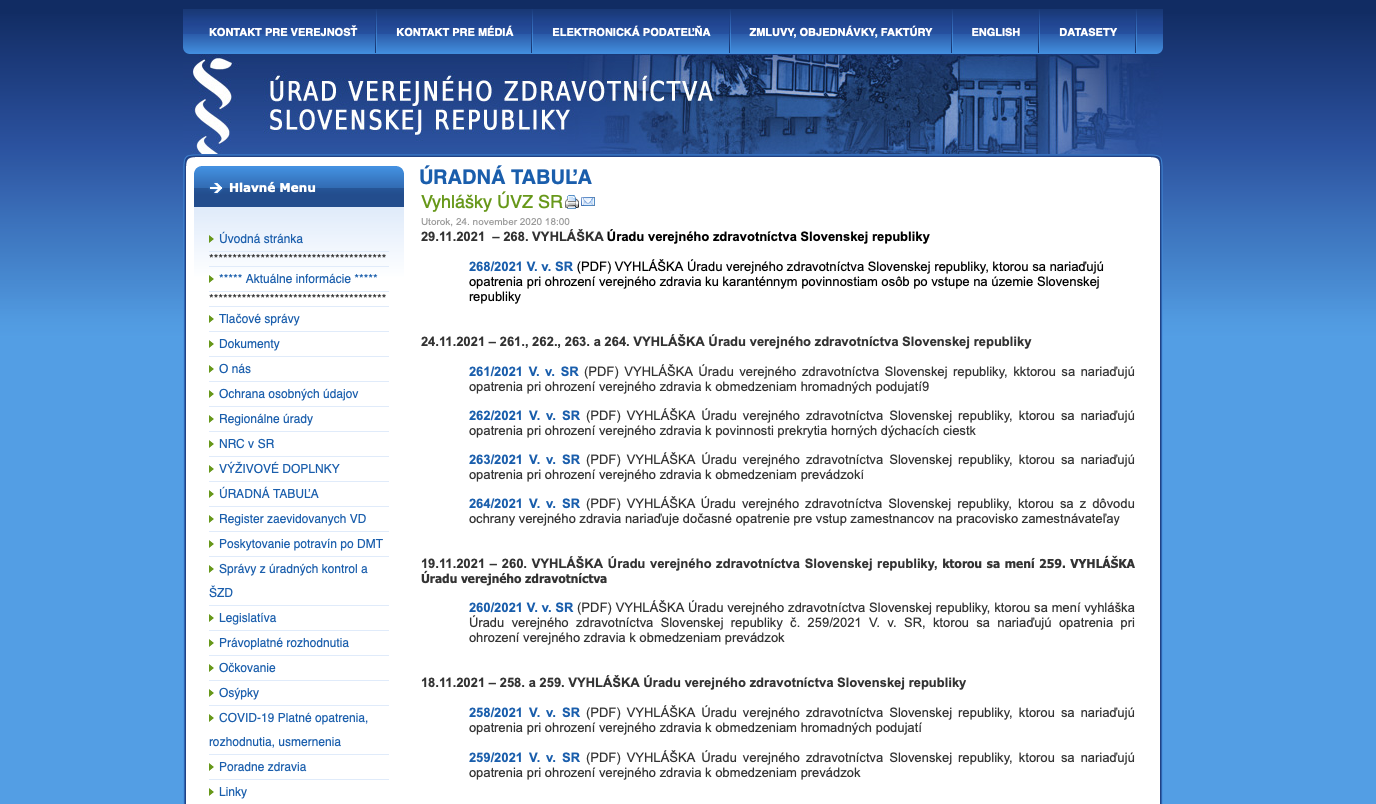This screenshot has width=1376, height=804.
Task: Click the site title Úrad verejného zdravotníctva
Action: pyautogui.click(x=490, y=105)
